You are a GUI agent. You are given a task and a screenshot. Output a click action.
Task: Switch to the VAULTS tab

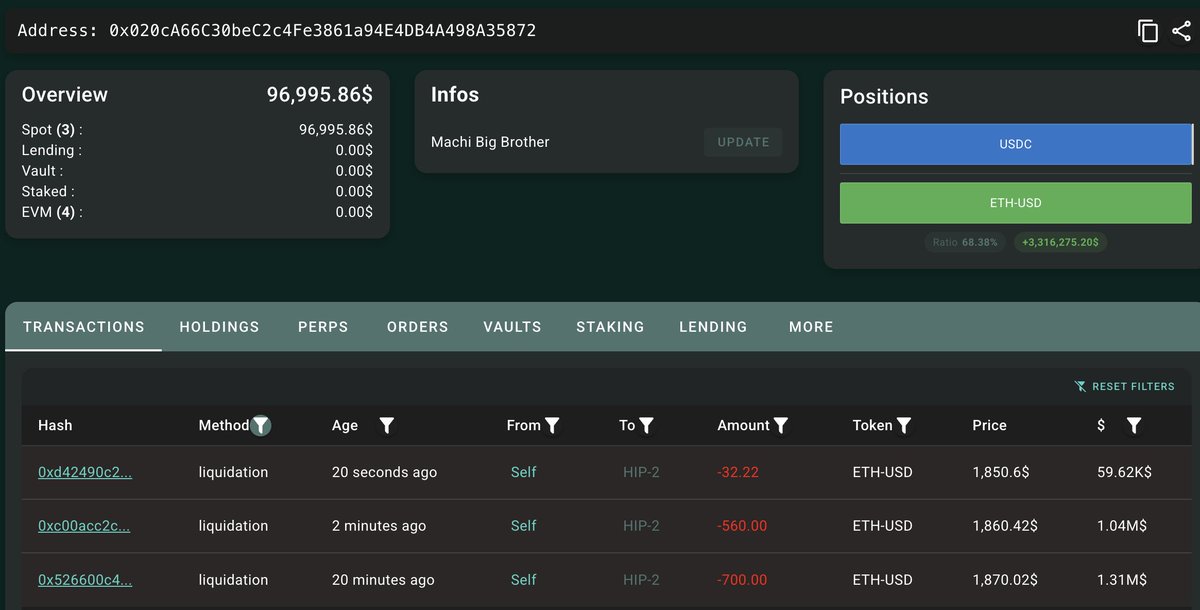(x=512, y=327)
